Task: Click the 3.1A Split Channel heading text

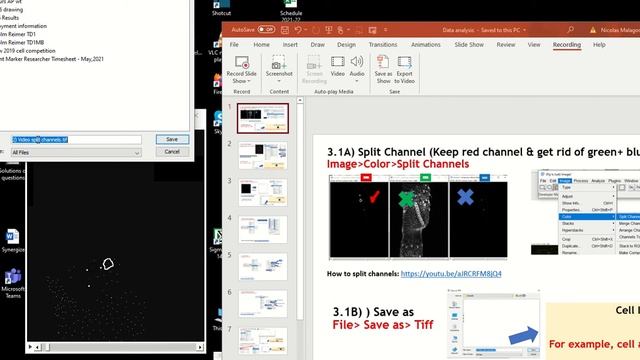Action: pos(483,152)
